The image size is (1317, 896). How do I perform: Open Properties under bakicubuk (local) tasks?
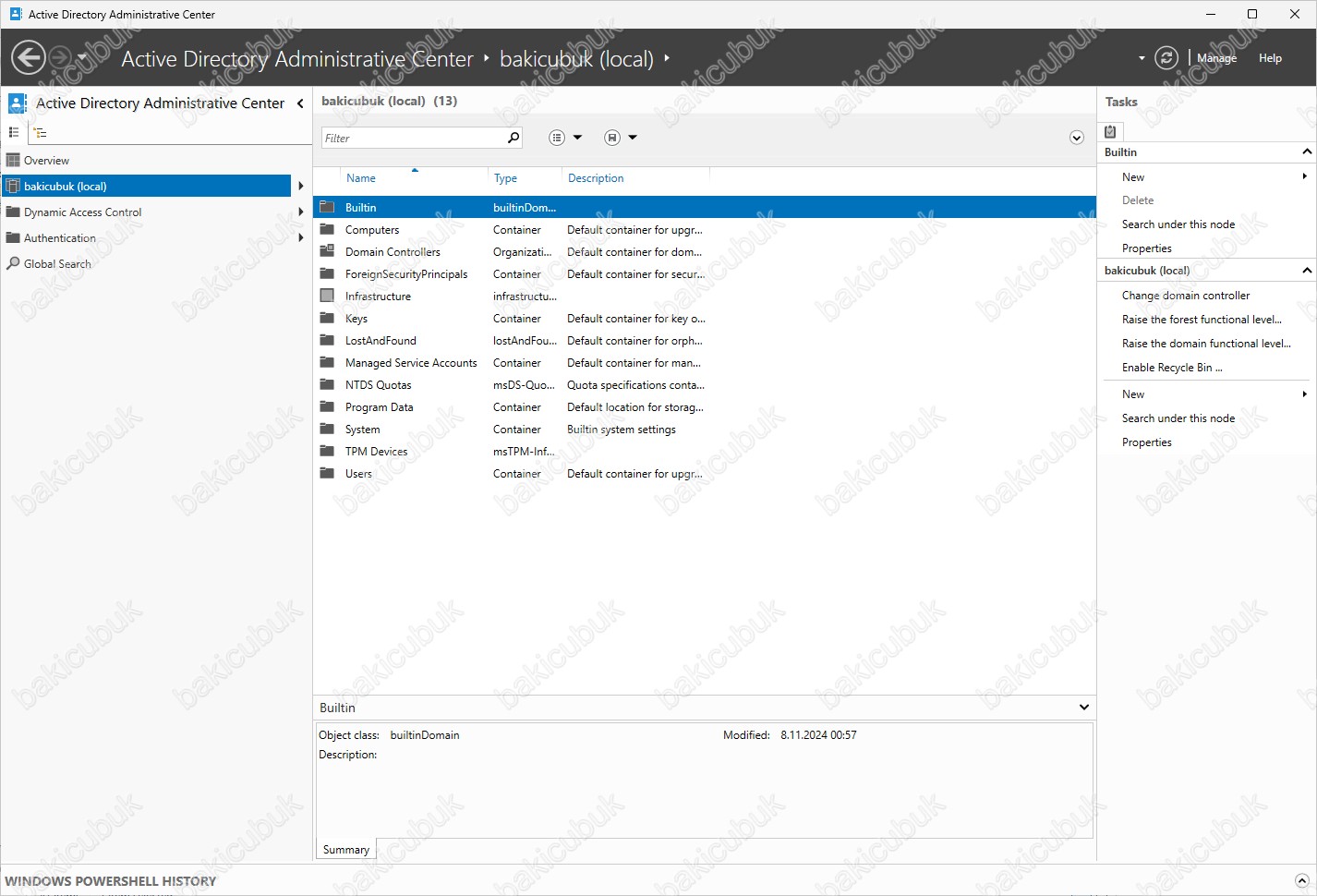pos(1147,442)
